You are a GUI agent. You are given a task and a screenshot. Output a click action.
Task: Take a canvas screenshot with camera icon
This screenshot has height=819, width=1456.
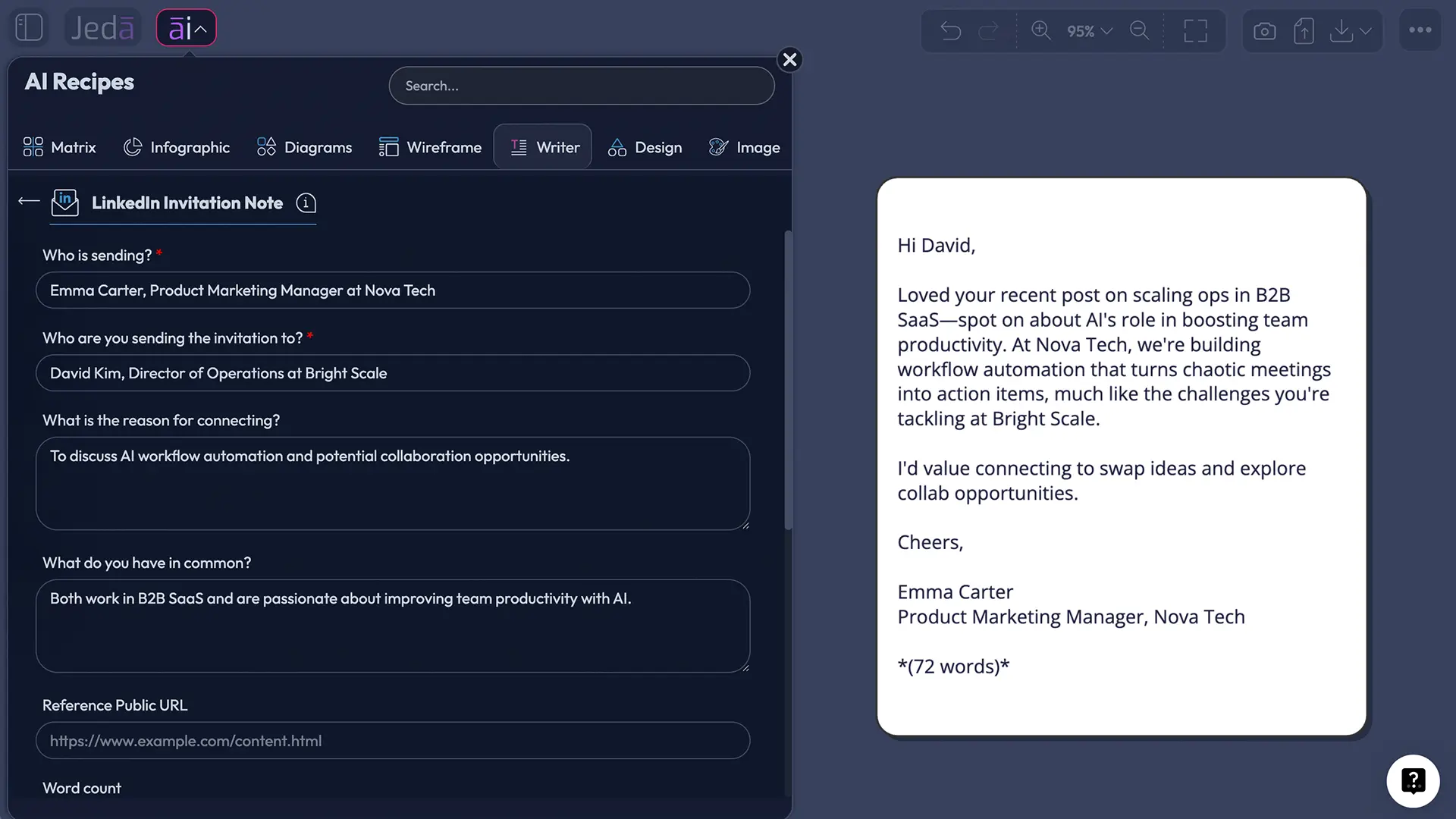[1265, 31]
